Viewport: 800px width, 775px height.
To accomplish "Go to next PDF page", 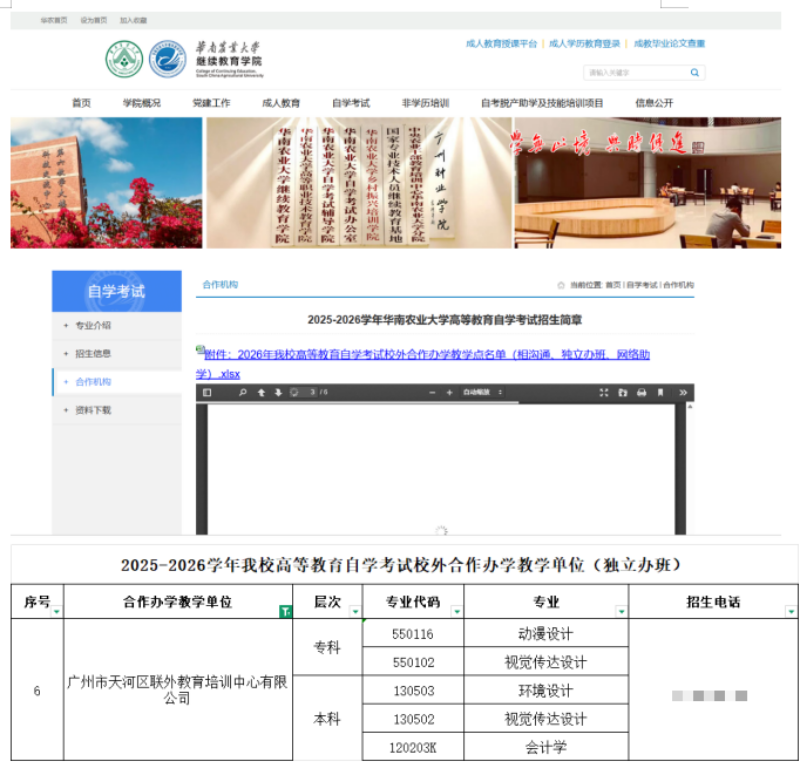I will coord(278,392).
